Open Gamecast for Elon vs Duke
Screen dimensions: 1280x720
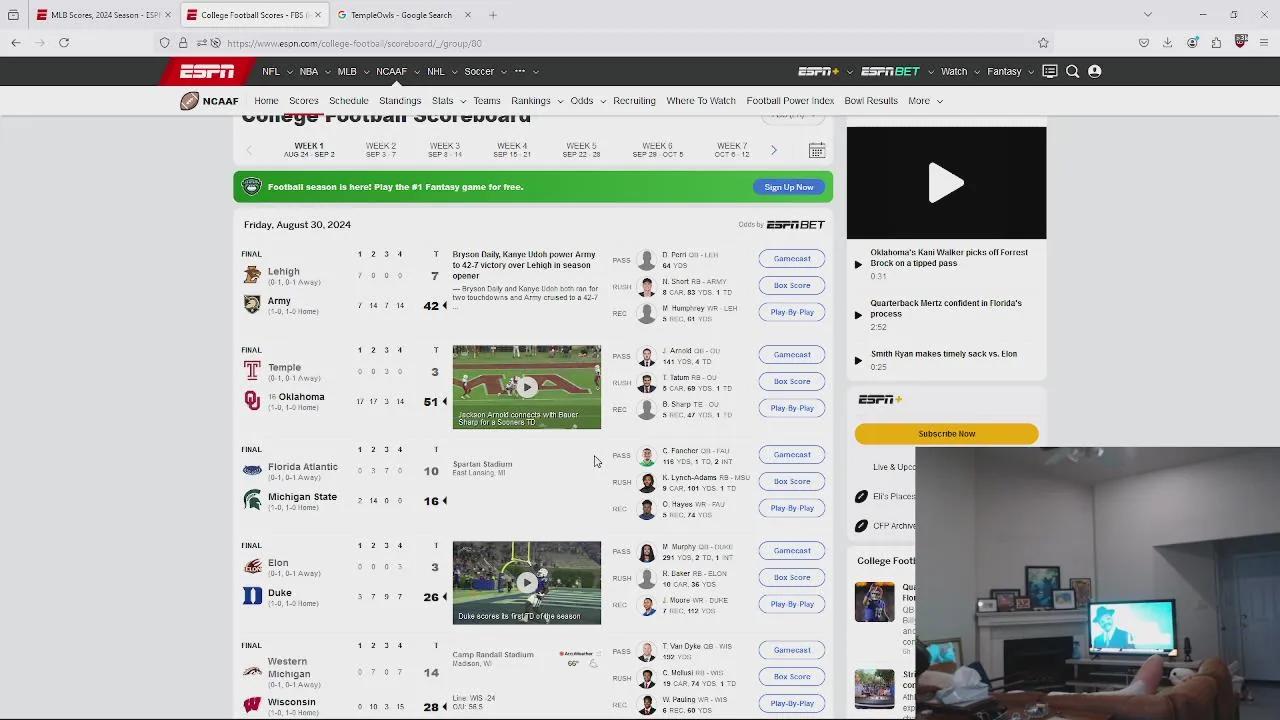792,551
